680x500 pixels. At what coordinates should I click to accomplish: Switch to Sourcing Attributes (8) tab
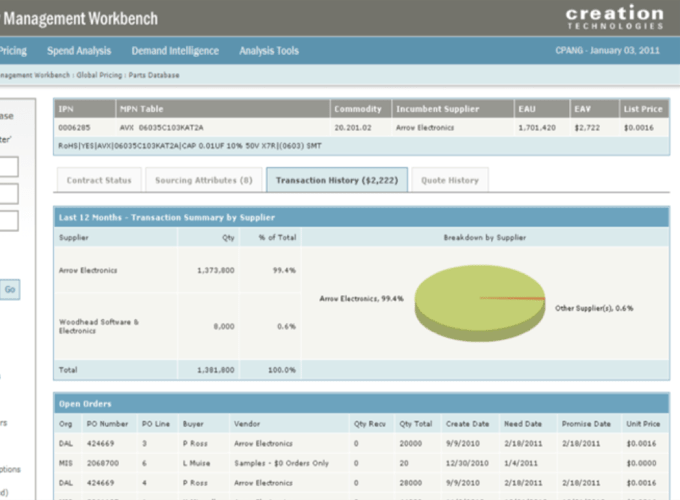[202, 180]
